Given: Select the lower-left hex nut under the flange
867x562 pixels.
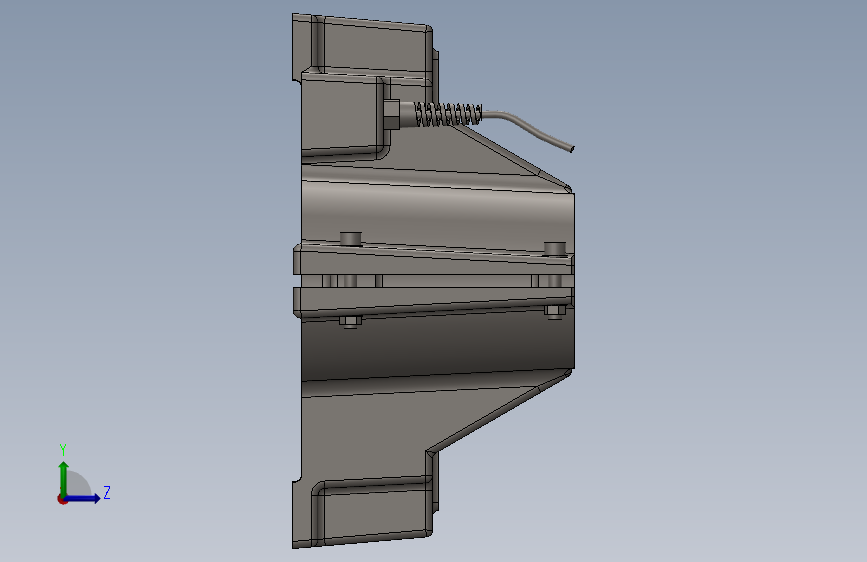Looking at the screenshot, I should coord(351,321).
